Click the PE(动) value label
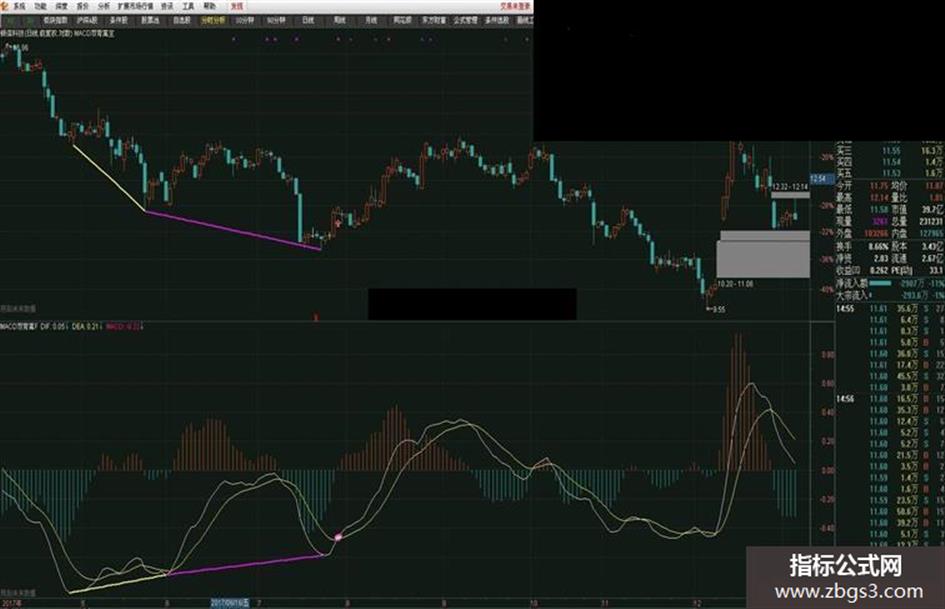The image size is (945, 609). pos(900,271)
